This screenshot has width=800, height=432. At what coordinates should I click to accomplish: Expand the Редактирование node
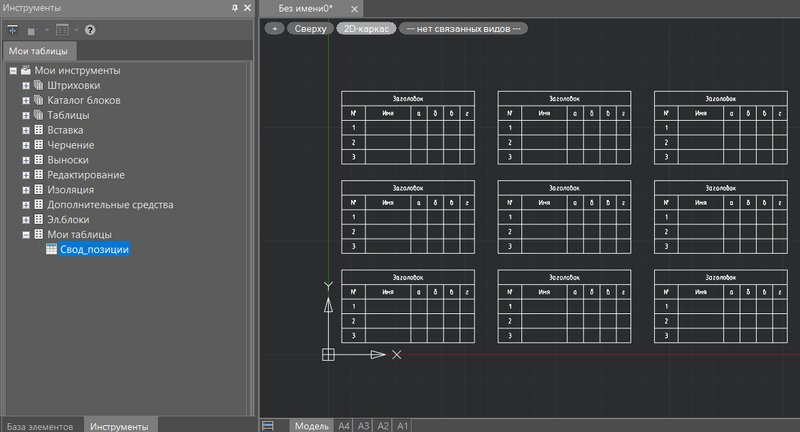coord(26,175)
